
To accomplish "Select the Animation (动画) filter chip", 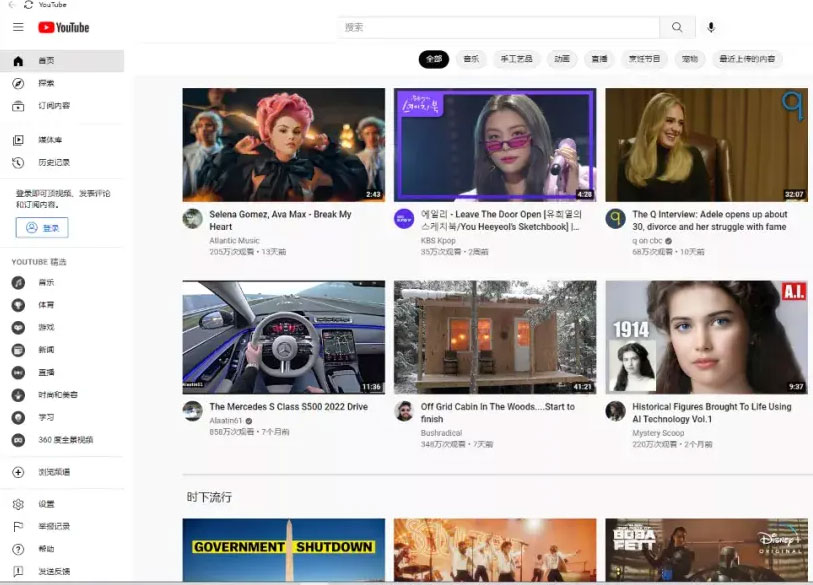I will (562, 59).
